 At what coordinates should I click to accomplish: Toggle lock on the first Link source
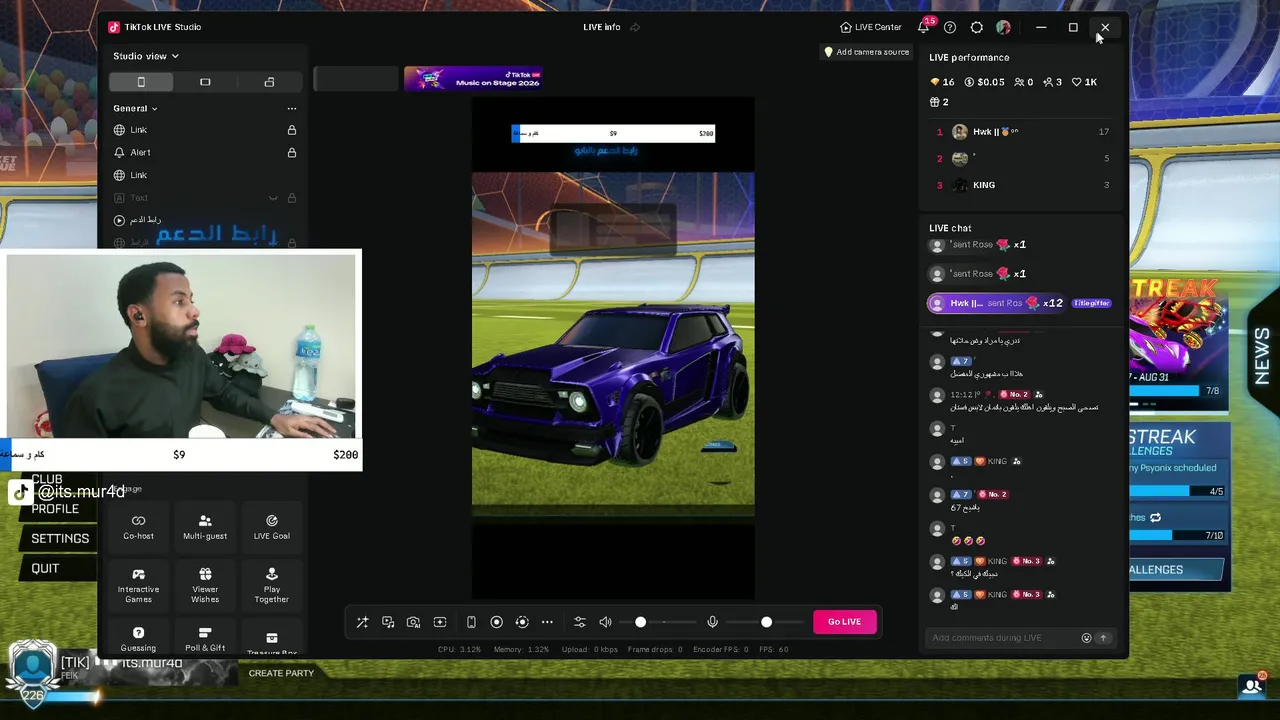[292, 130]
